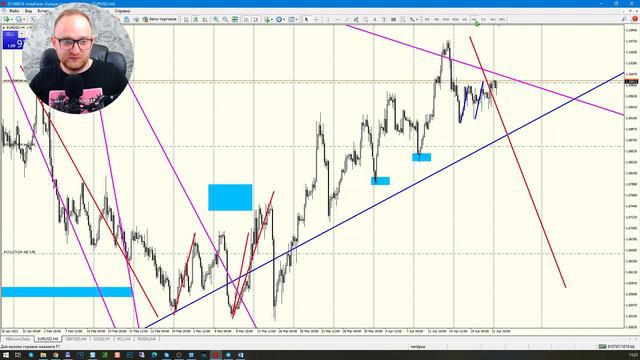This screenshot has width=640, height=360.
Task: Open the Файл menu
Action: [14, 11]
